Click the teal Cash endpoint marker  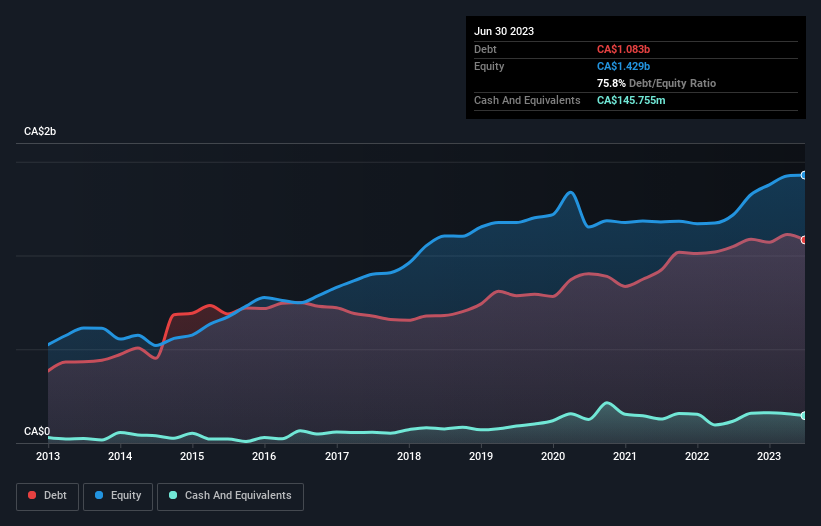pos(804,416)
